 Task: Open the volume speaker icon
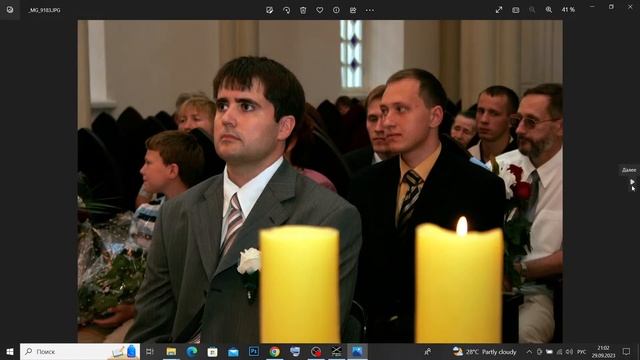point(569,351)
